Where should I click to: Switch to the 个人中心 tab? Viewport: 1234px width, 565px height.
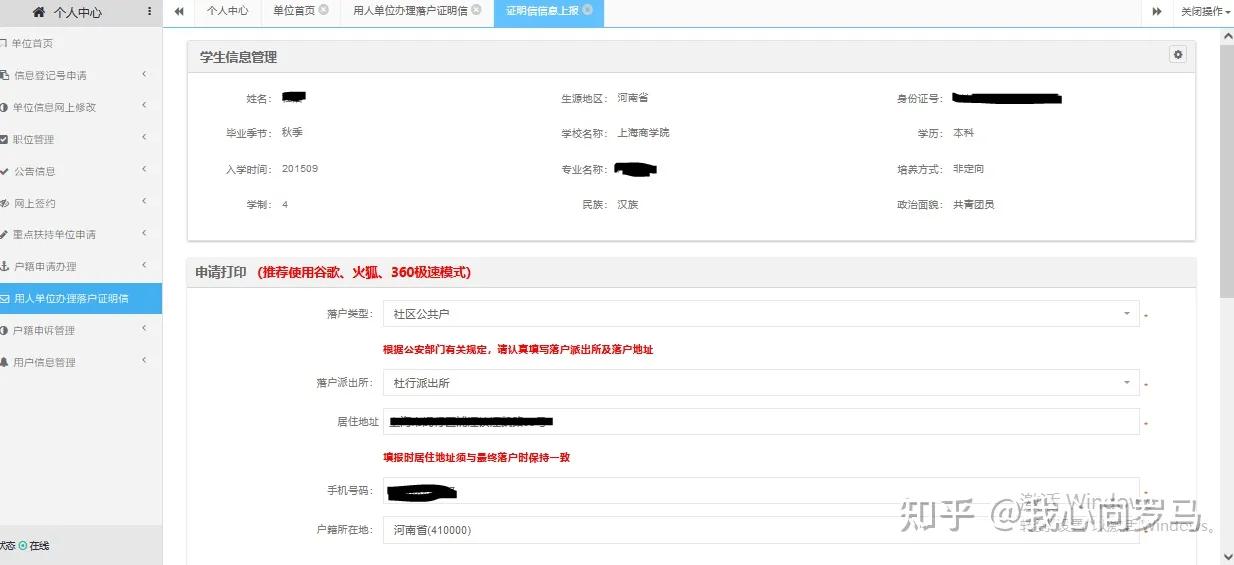(x=228, y=11)
